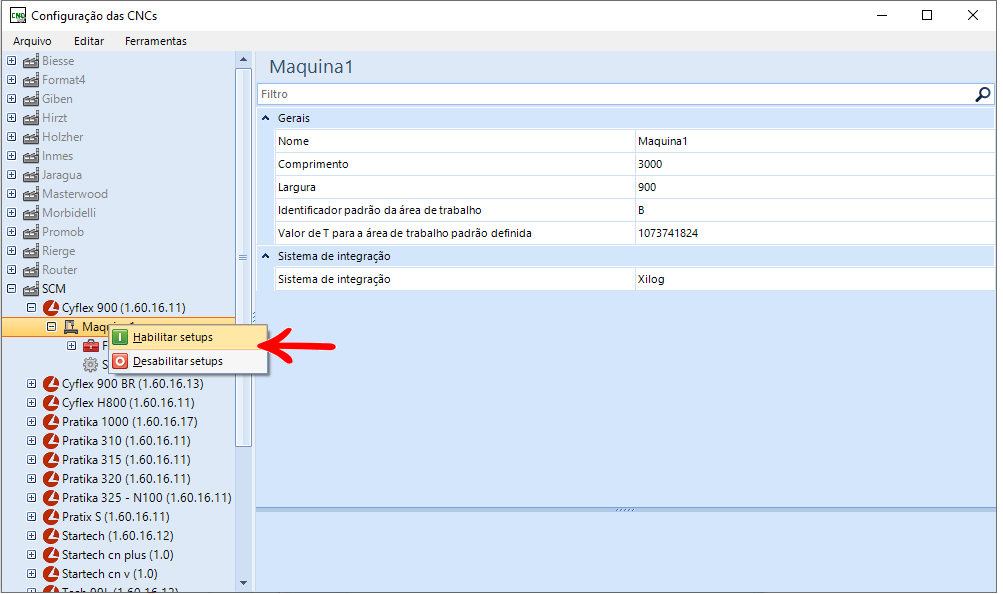1003x594 pixels.
Task: Edit the Comprimento value 3000
Action: coord(814,164)
